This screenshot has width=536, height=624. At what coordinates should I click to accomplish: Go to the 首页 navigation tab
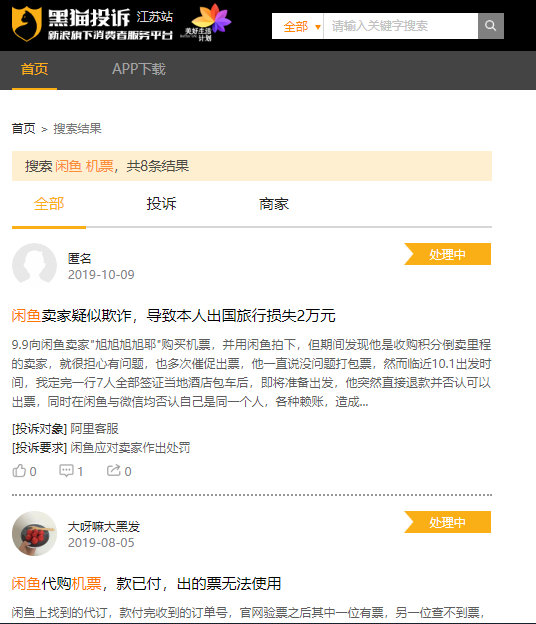pyautogui.click(x=35, y=69)
